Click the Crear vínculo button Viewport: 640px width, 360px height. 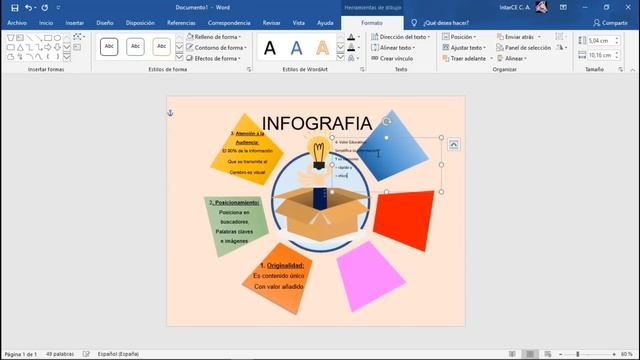tap(392, 58)
